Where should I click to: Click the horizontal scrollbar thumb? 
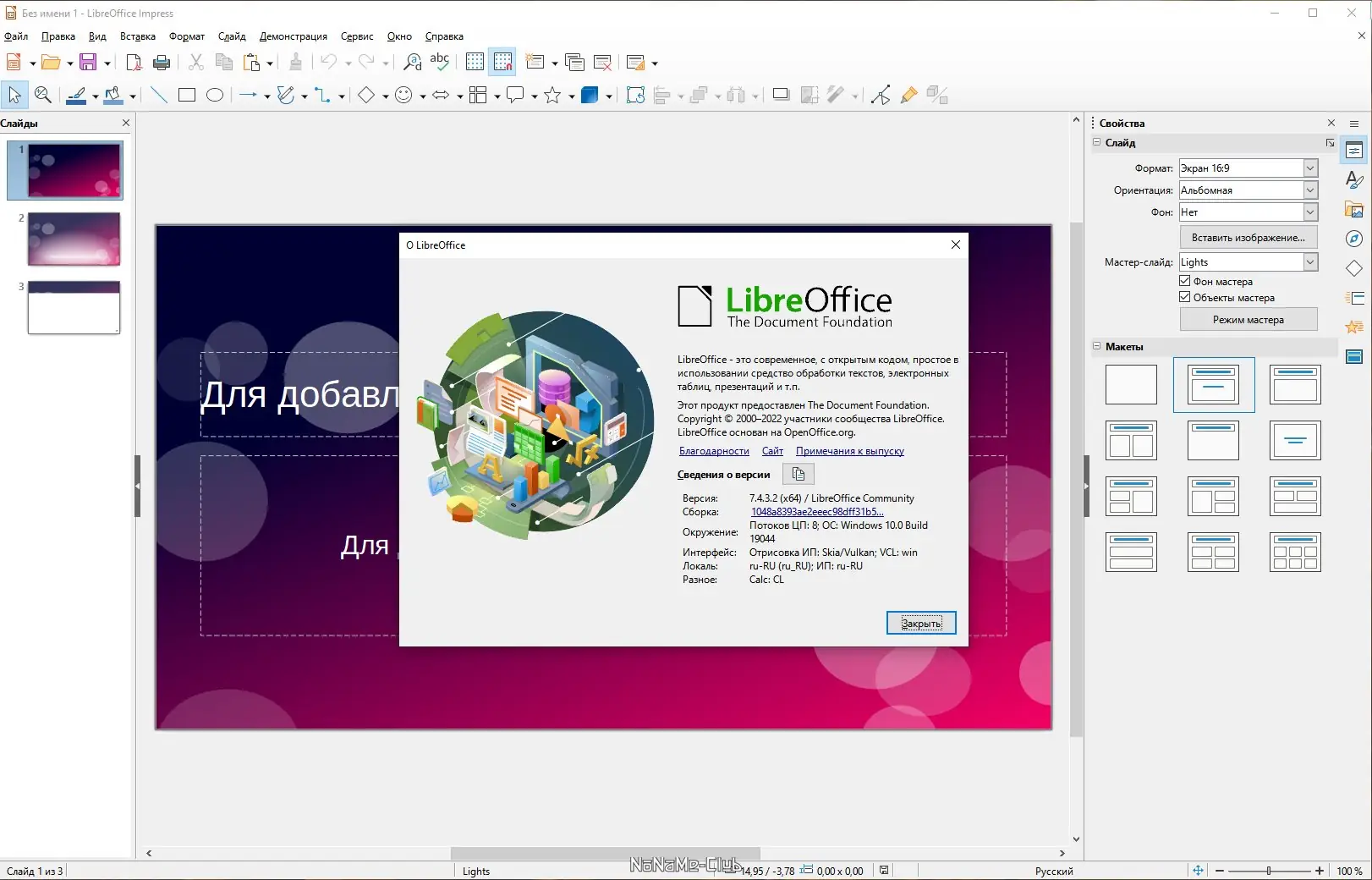[x=606, y=853]
